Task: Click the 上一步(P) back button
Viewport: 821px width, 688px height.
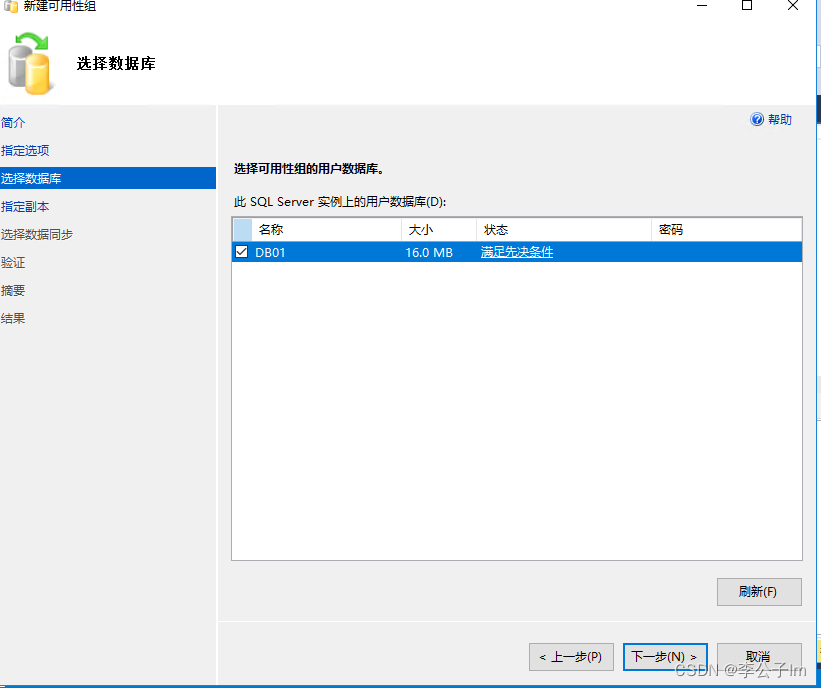Action: (x=571, y=656)
